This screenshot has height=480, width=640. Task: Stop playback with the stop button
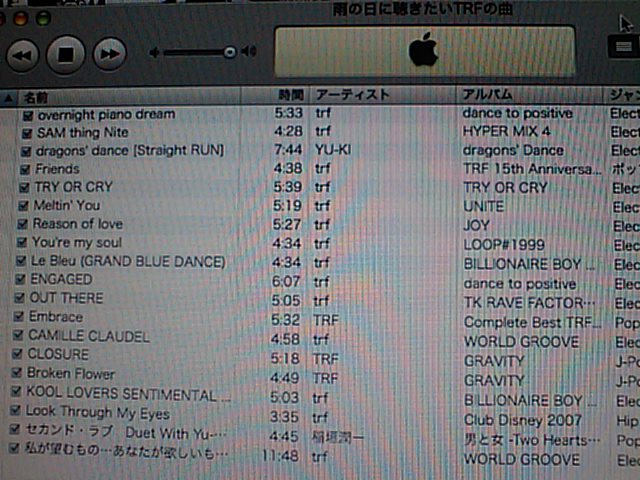(x=66, y=54)
